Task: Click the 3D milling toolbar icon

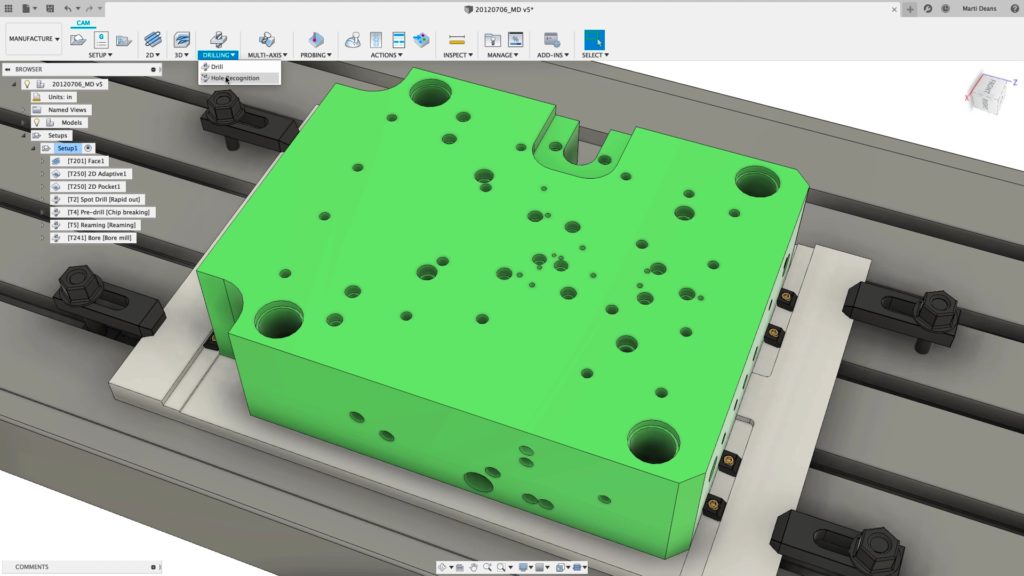Action: click(x=182, y=40)
